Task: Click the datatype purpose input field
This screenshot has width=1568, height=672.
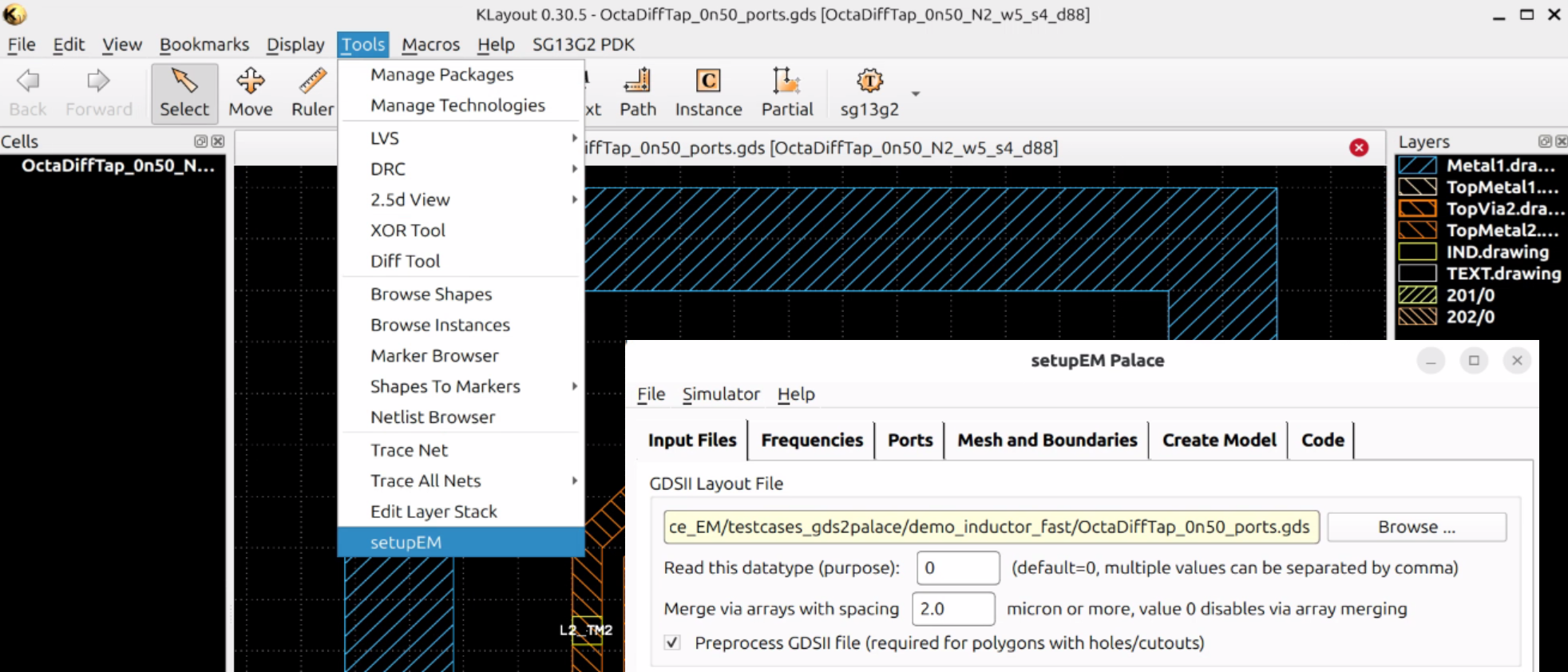Action: 958,567
